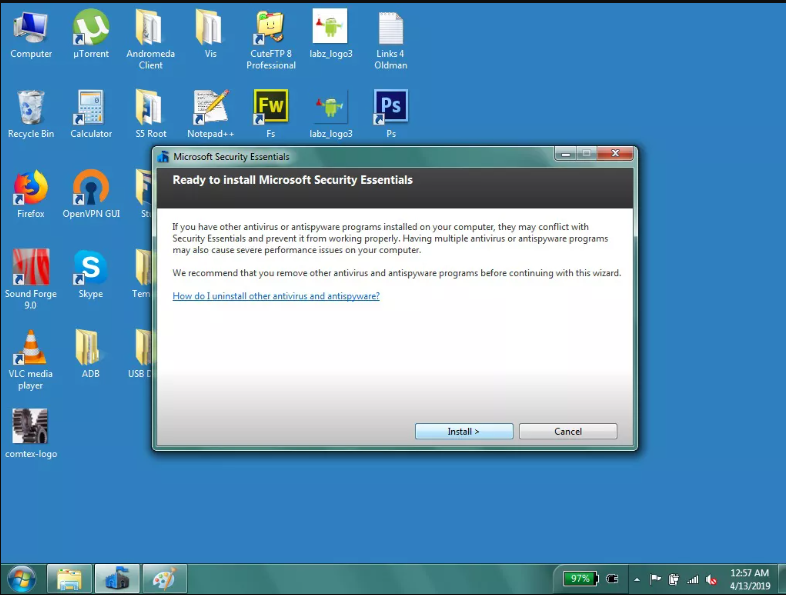This screenshot has width=786, height=595.
Task: Select the Sound Forge 9.0 shortcut
Action: coord(31,280)
